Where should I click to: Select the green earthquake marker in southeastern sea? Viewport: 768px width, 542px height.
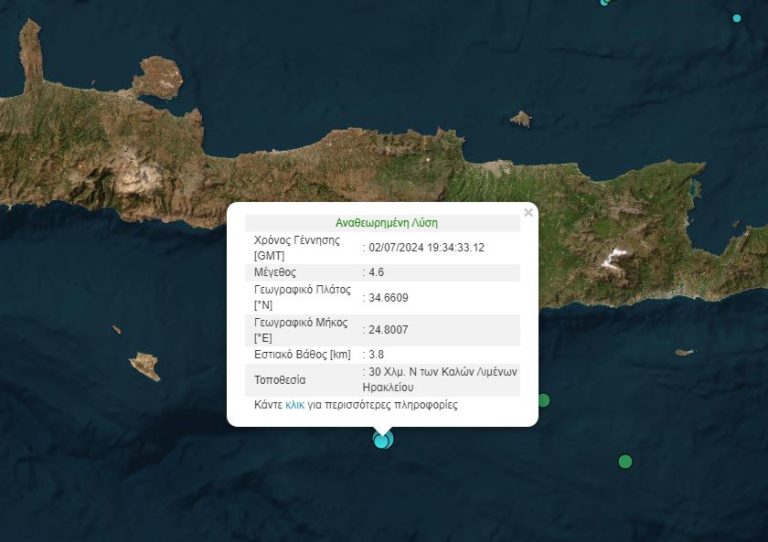tap(625, 461)
